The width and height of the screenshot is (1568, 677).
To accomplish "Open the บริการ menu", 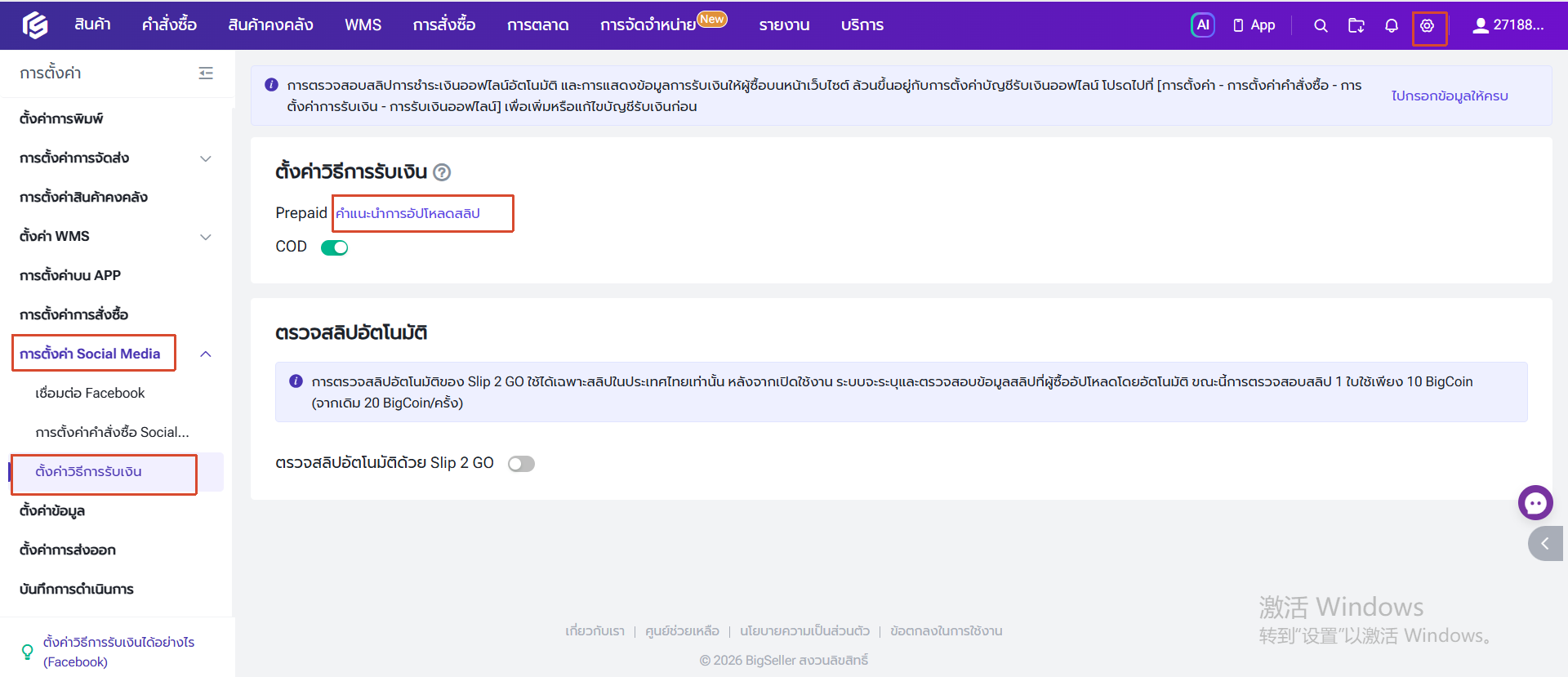I will (862, 25).
